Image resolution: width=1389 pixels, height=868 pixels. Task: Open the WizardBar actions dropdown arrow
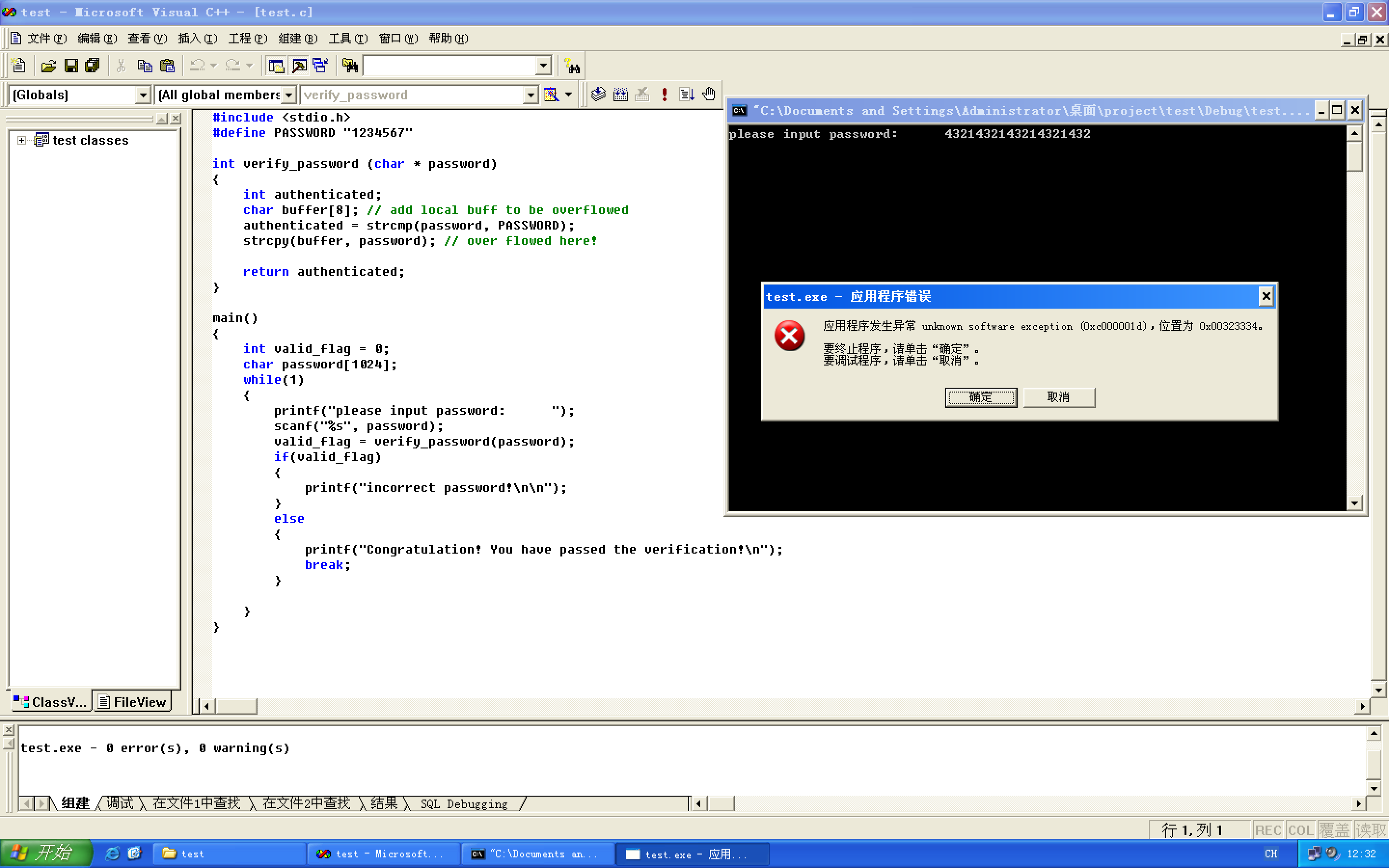568,94
